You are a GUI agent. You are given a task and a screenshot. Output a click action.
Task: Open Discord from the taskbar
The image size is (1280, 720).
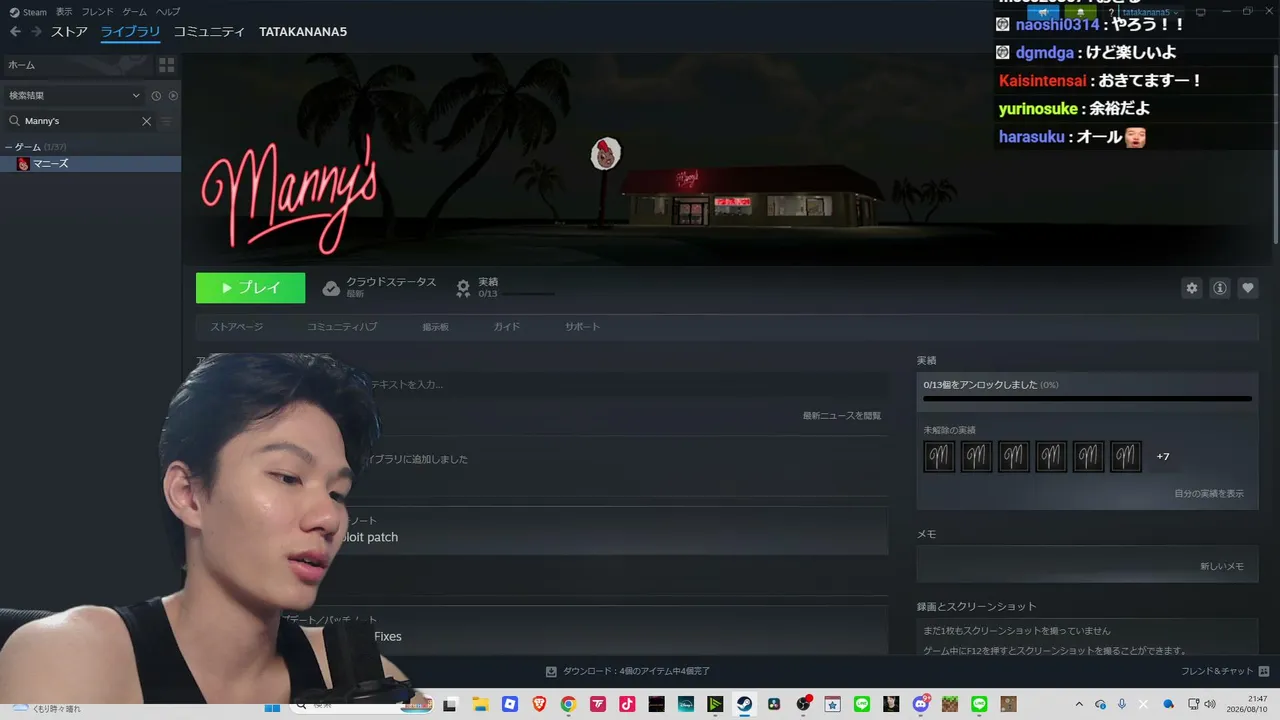tap(921, 704)
